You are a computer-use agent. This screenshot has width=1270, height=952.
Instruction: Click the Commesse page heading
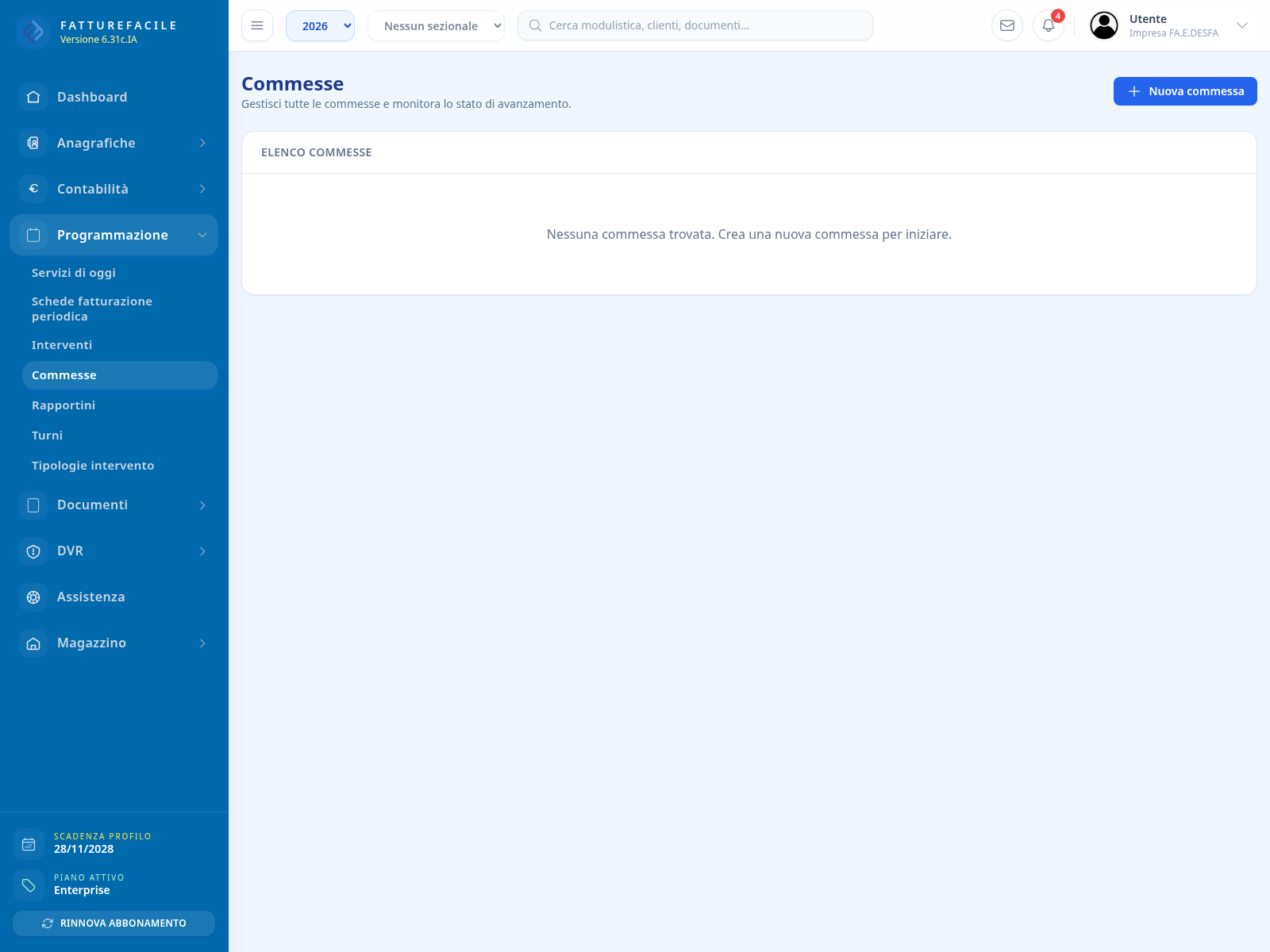click(x=292, y=84)
